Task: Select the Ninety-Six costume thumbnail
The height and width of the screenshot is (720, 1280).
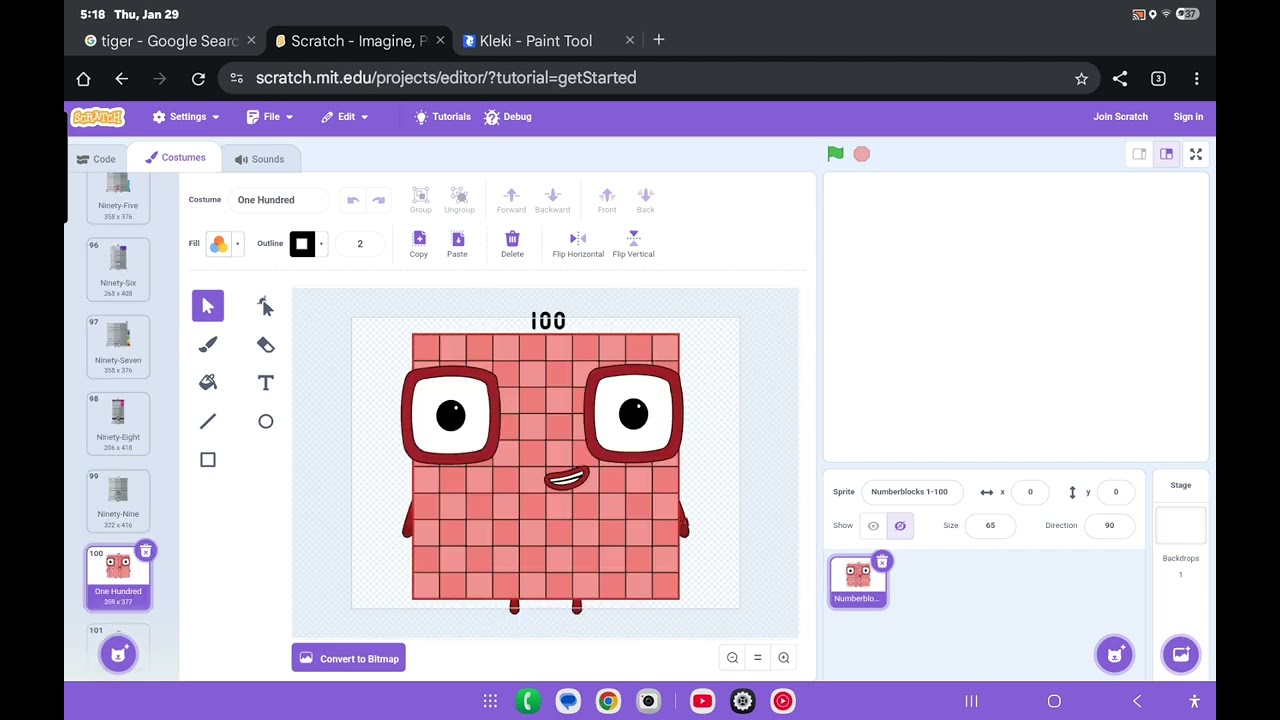Action: (118, 269)
